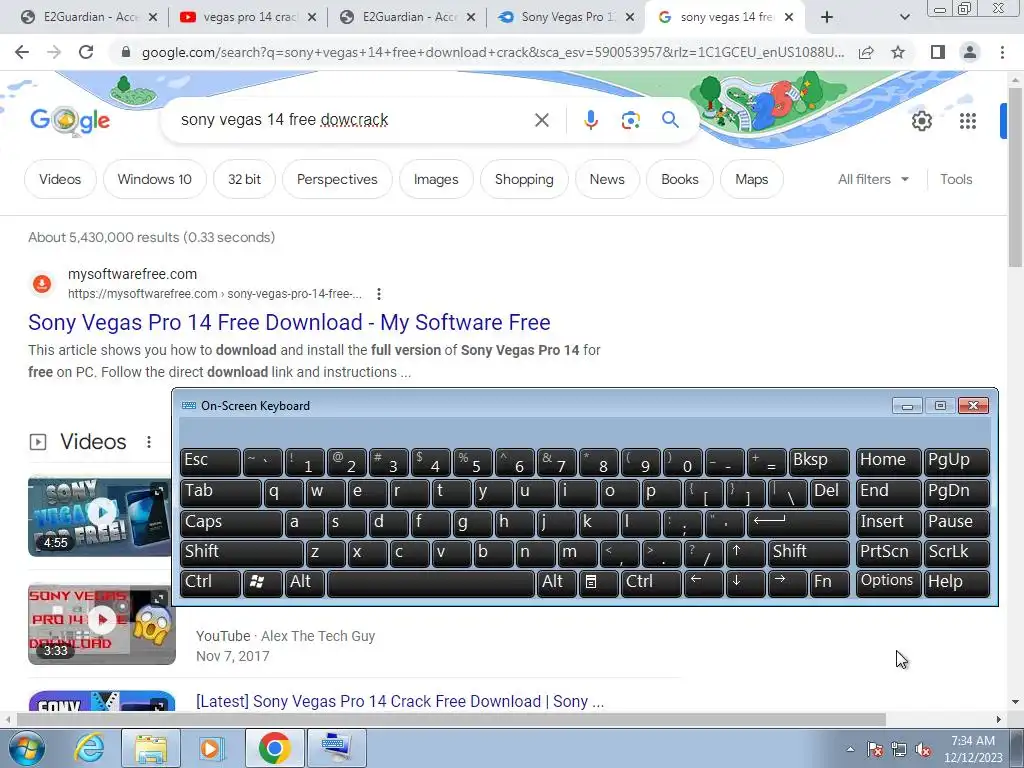Viewport: 1024px width, 768px height.
Task: Open Chrome side panel
Action: click(938, 52)
